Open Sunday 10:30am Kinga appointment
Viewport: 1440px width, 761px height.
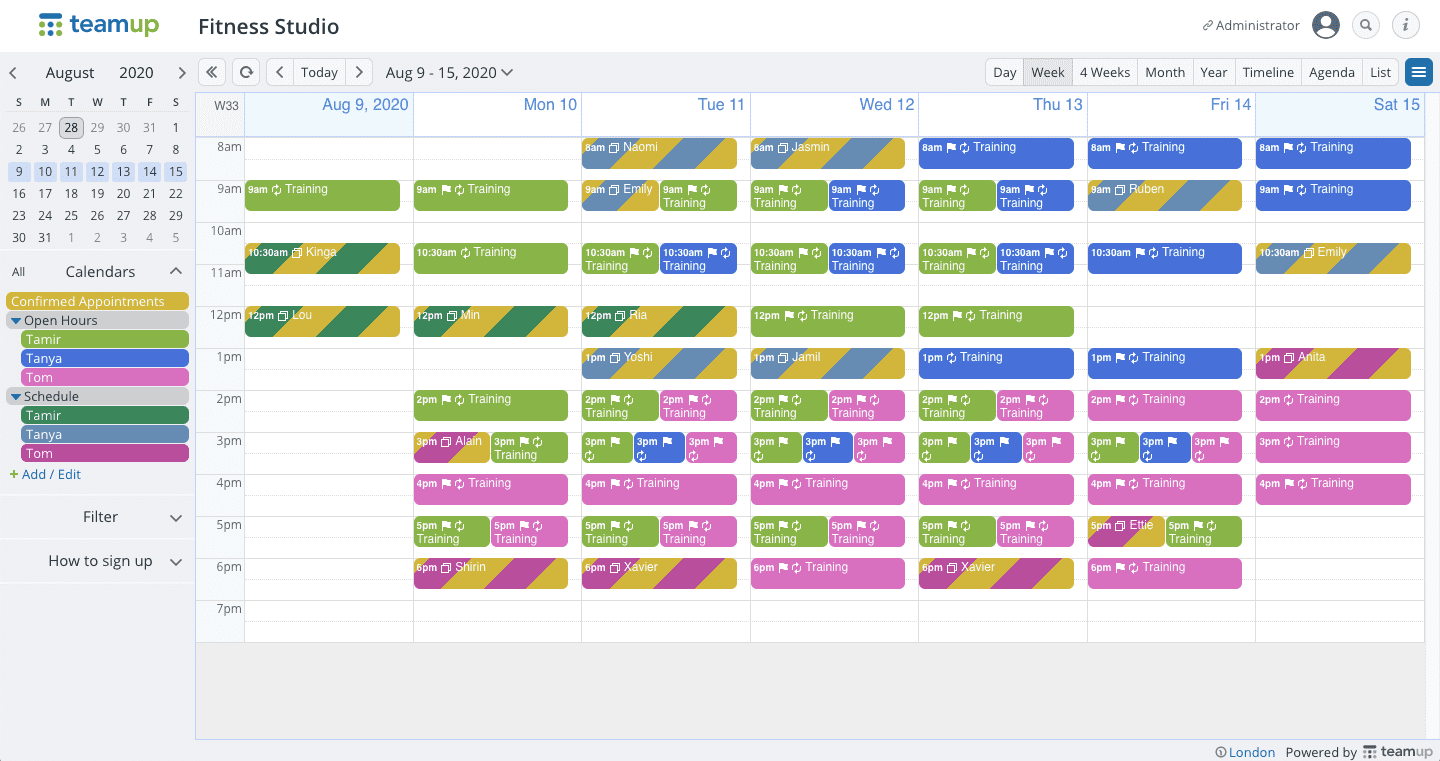(x=322, y=258)
